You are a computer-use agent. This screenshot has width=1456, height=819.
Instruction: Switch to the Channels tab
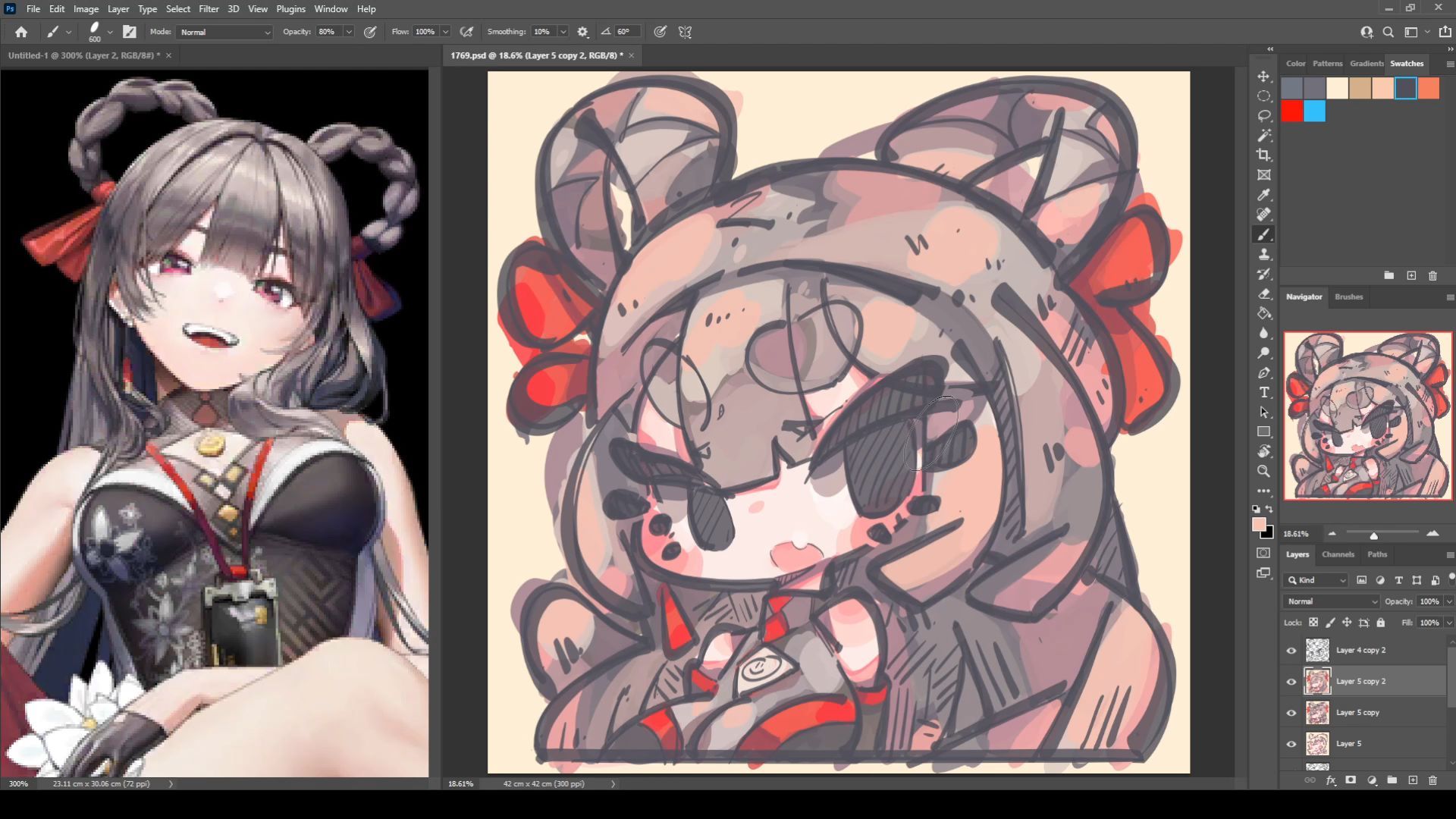pyautogui.click(x=1338, y=554)
